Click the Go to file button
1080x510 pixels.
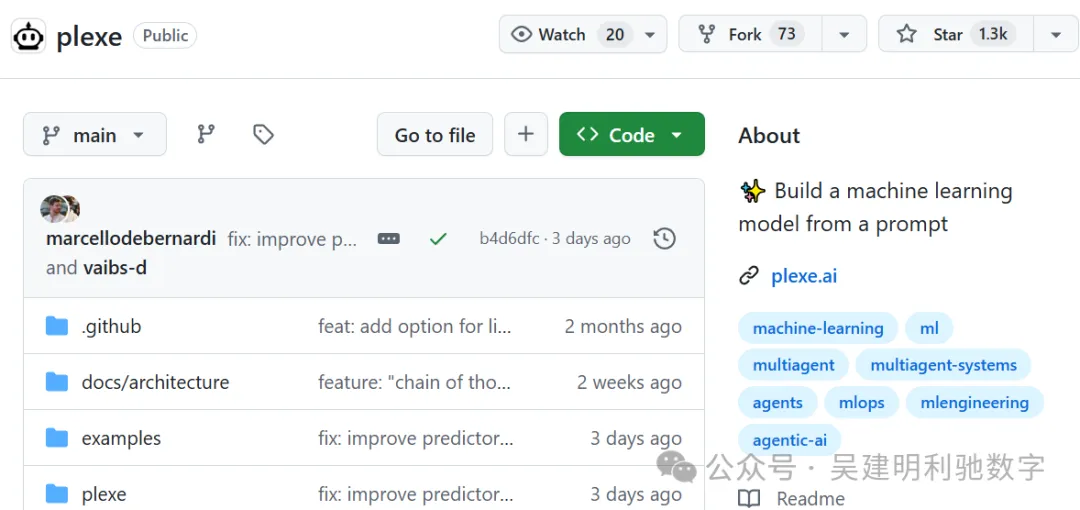coord(435,134)
